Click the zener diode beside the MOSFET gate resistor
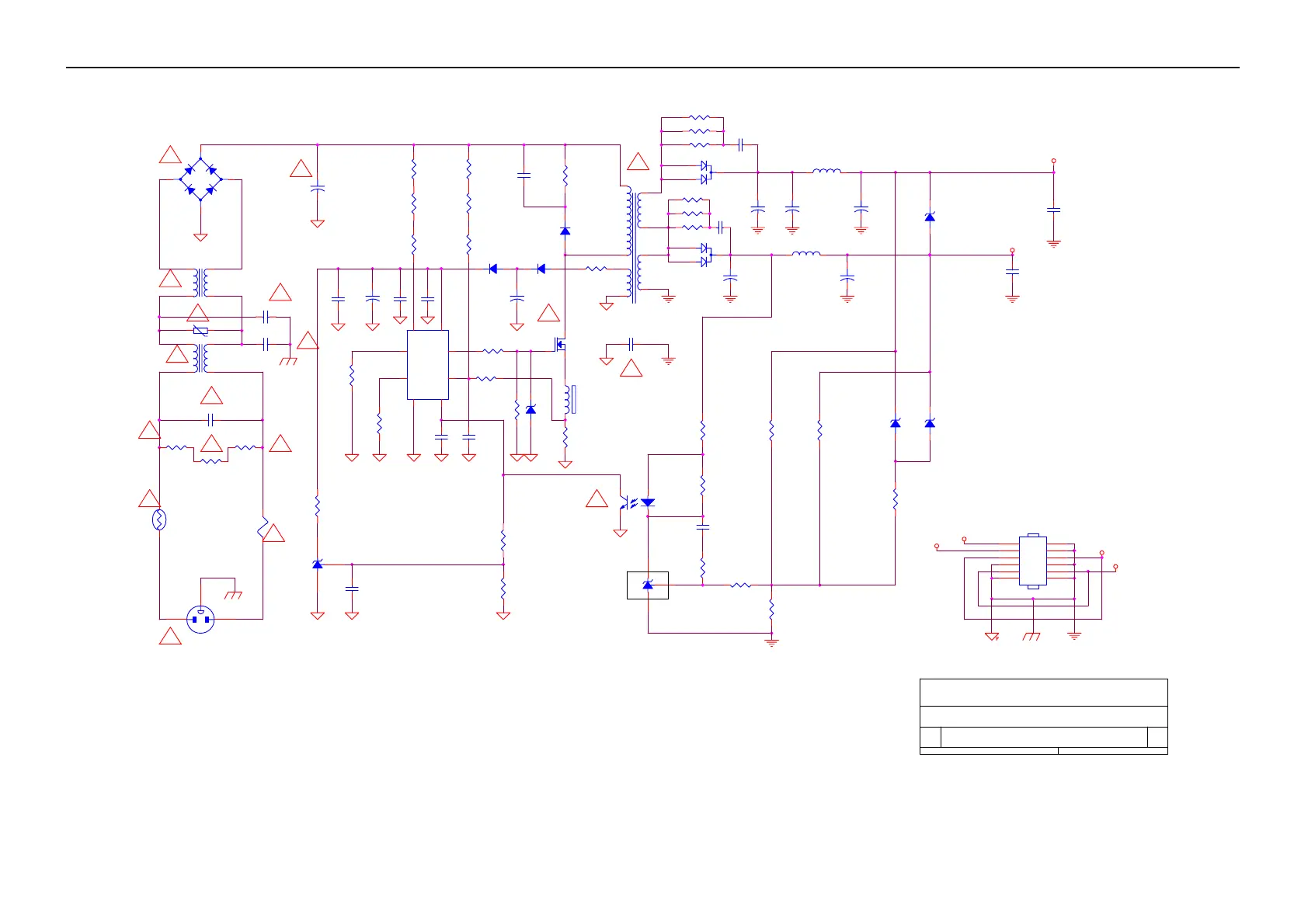 click(x=531, y=409)
